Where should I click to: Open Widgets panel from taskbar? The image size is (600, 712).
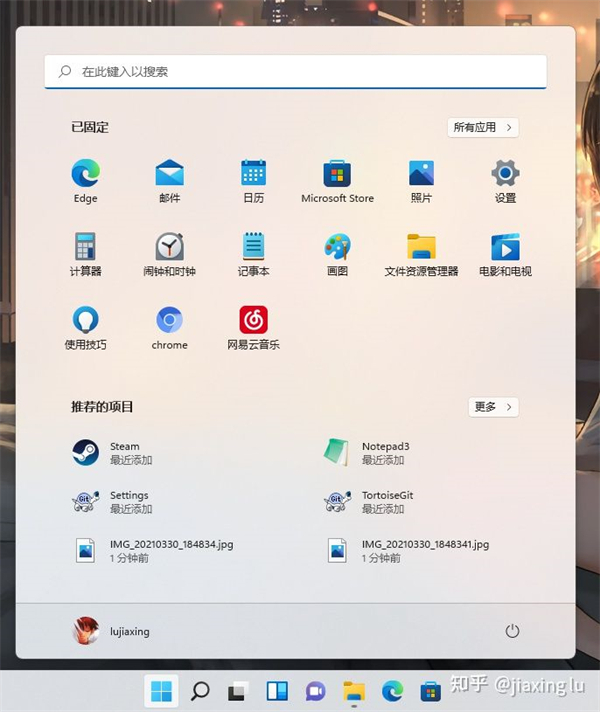click(277, 692)
